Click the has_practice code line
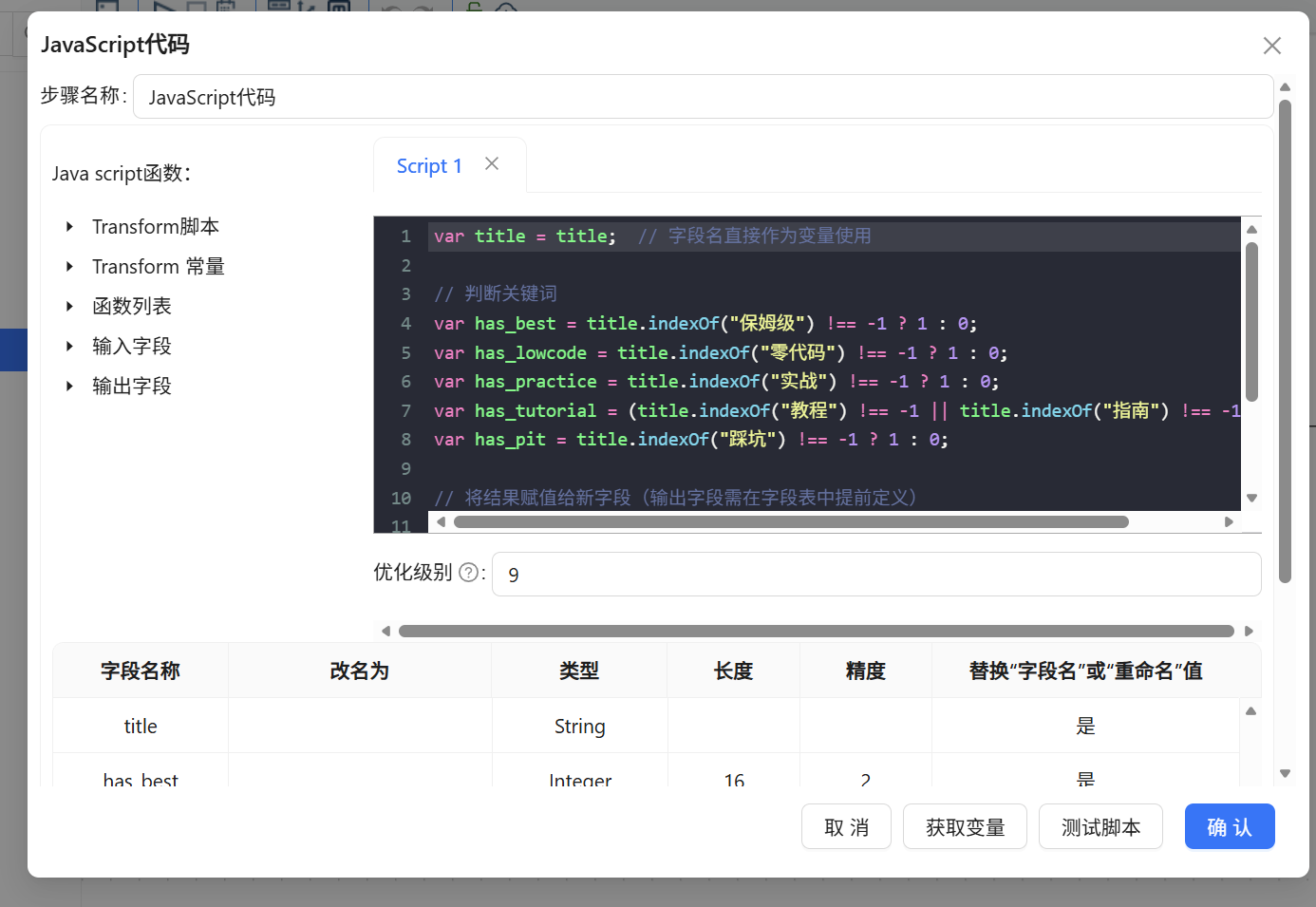This screenshot has width=1316, height=907. (x=717, y=381)
